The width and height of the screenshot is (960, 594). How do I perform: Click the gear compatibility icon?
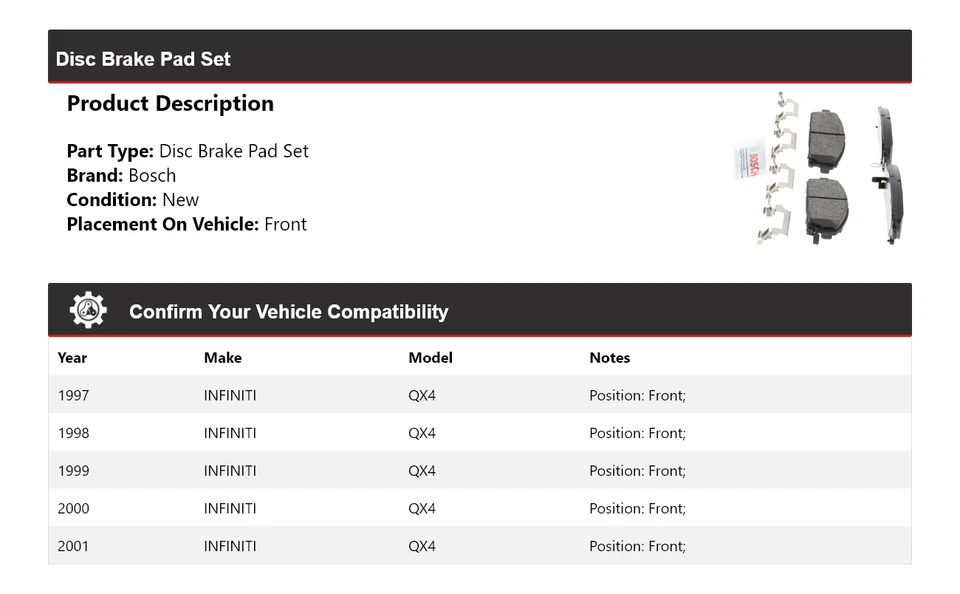tap(88, 310)
